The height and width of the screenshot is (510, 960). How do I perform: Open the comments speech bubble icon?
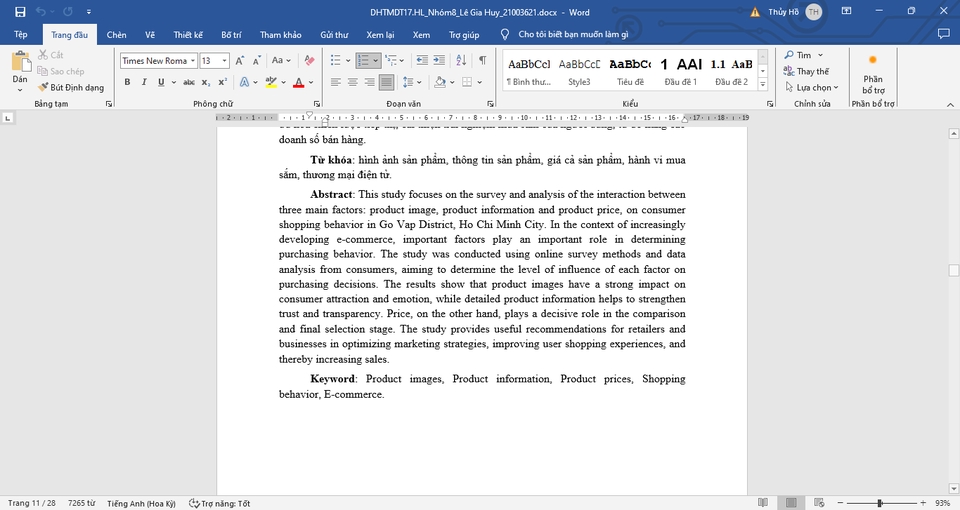pyautogui.click(x=943, y=34)
